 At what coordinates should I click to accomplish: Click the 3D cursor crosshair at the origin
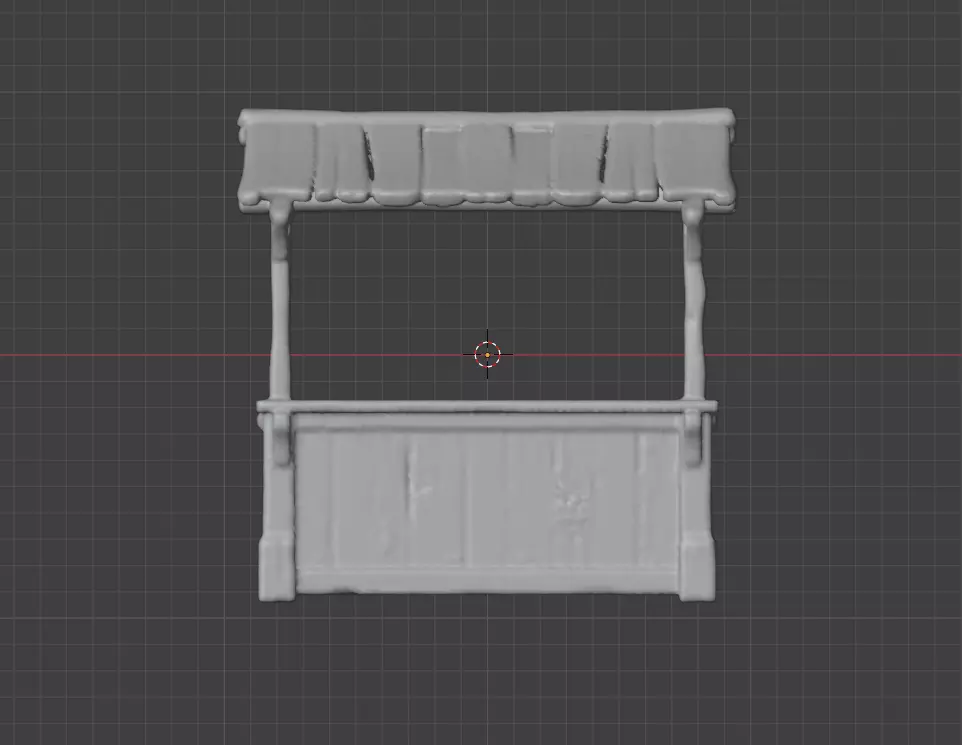(x=488, y=355)
